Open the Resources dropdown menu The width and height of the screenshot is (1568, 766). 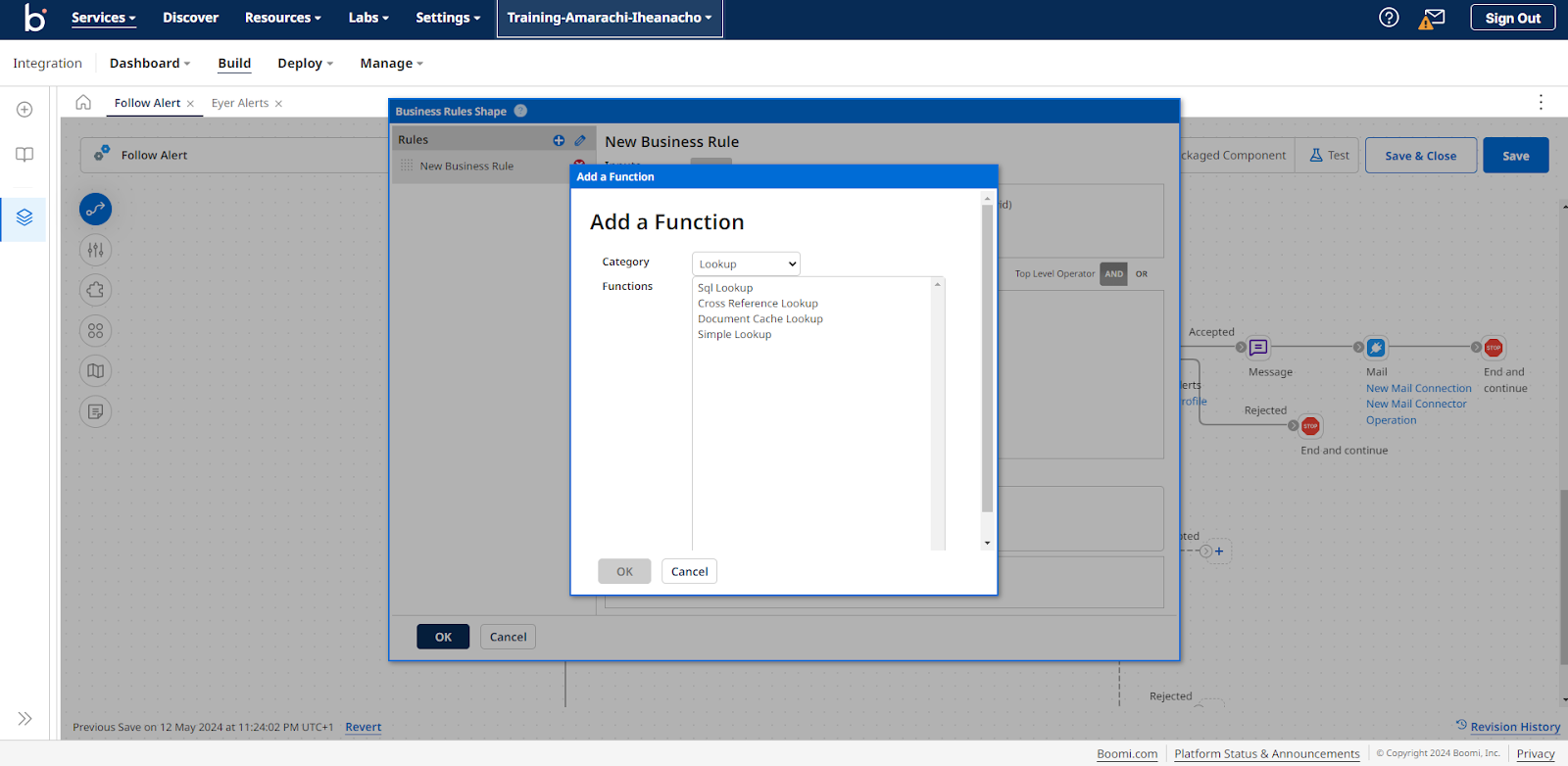pyautogui.click(x=282, y=18)
